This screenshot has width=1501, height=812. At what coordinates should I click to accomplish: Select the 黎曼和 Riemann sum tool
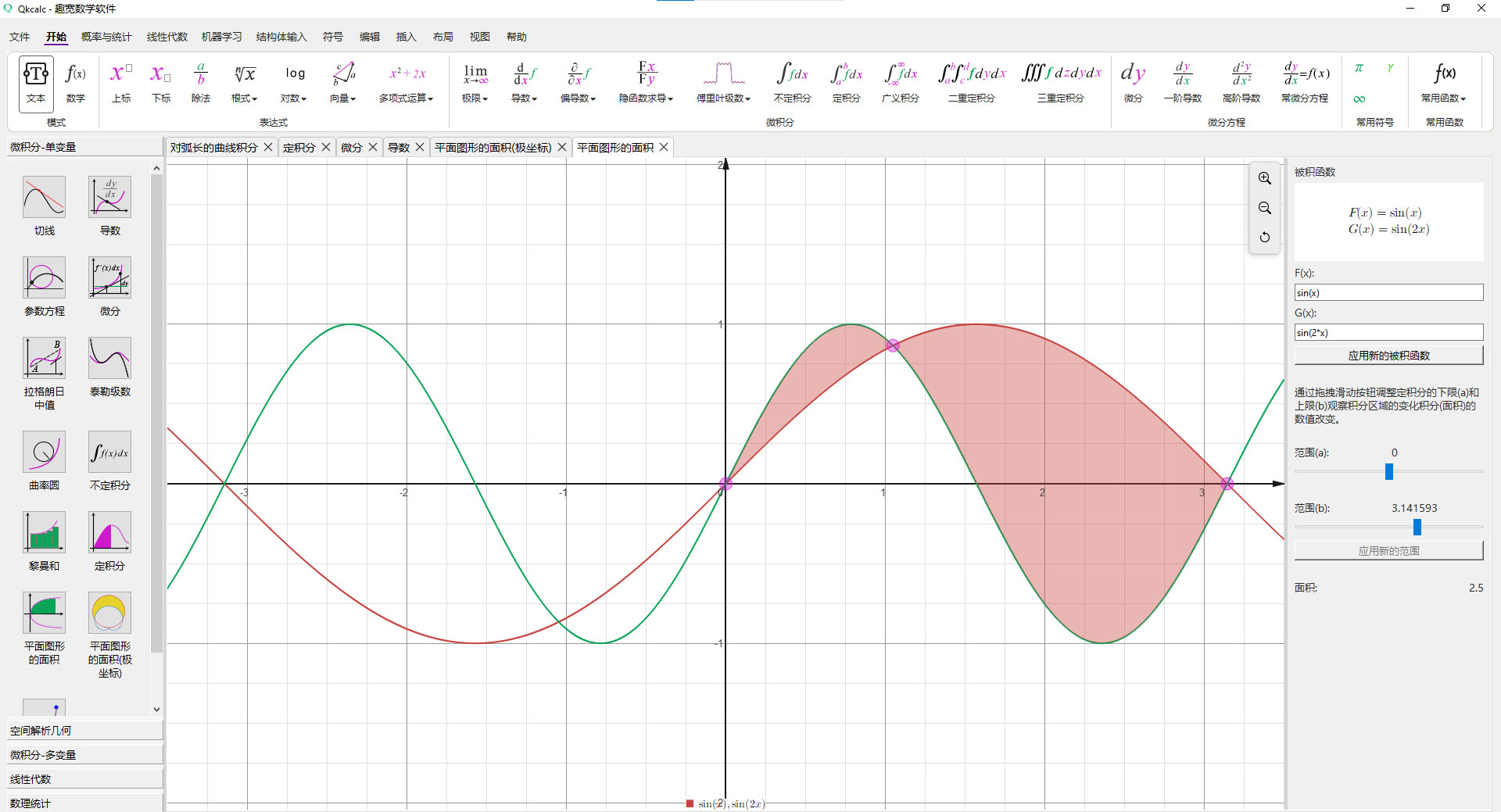(x=44, y=541)
